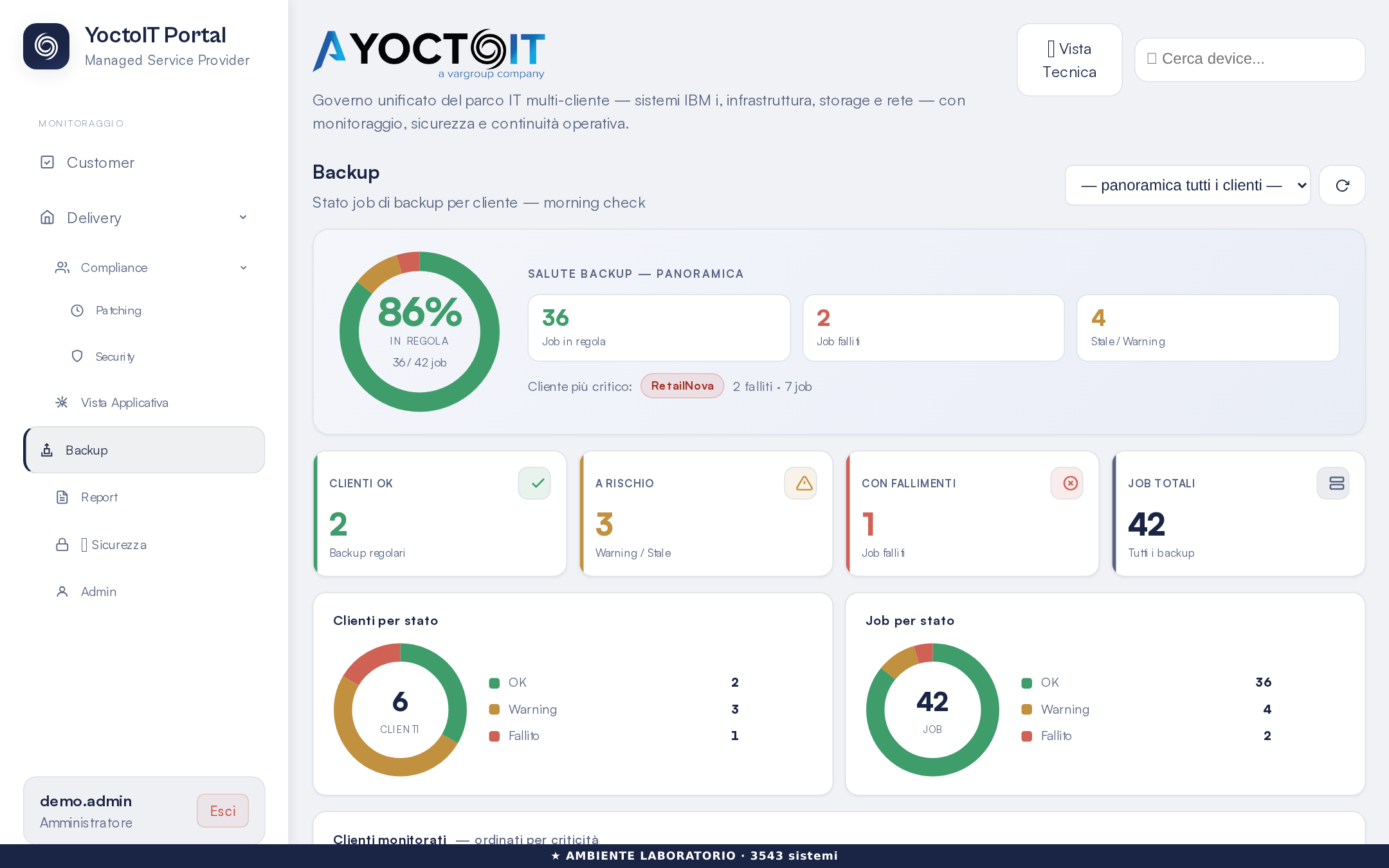Open the panoramica tutti i clienti dropdown
Viewport: 1389px width, 868px height.
click(1188, 185)
